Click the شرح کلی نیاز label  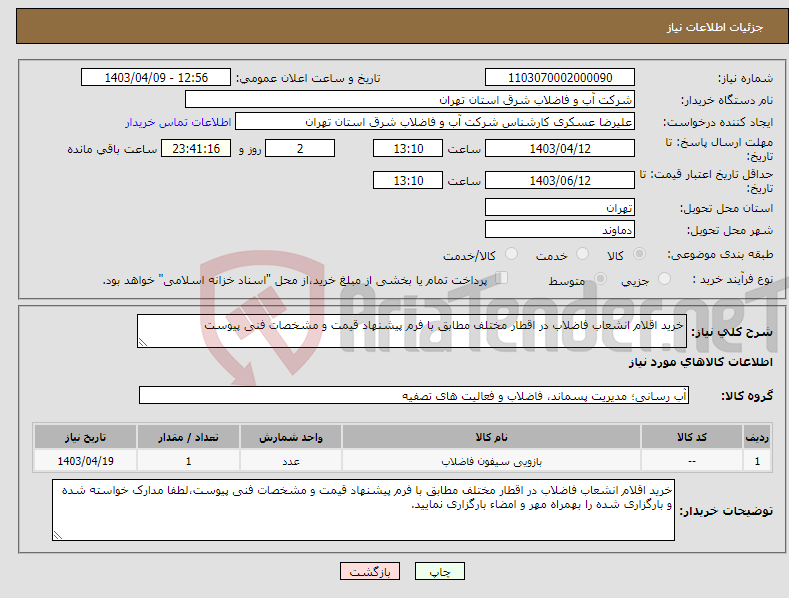pyautogui.click(x=732, y=332)
